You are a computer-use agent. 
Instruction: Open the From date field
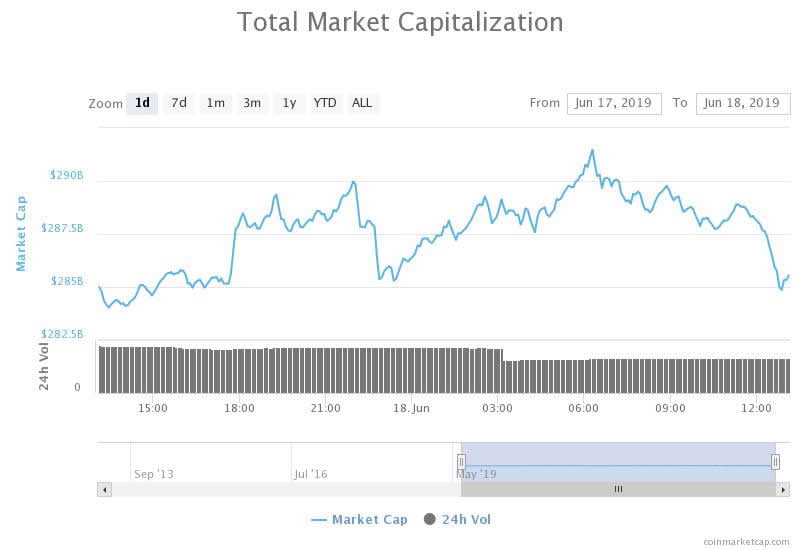pos(614,103)
